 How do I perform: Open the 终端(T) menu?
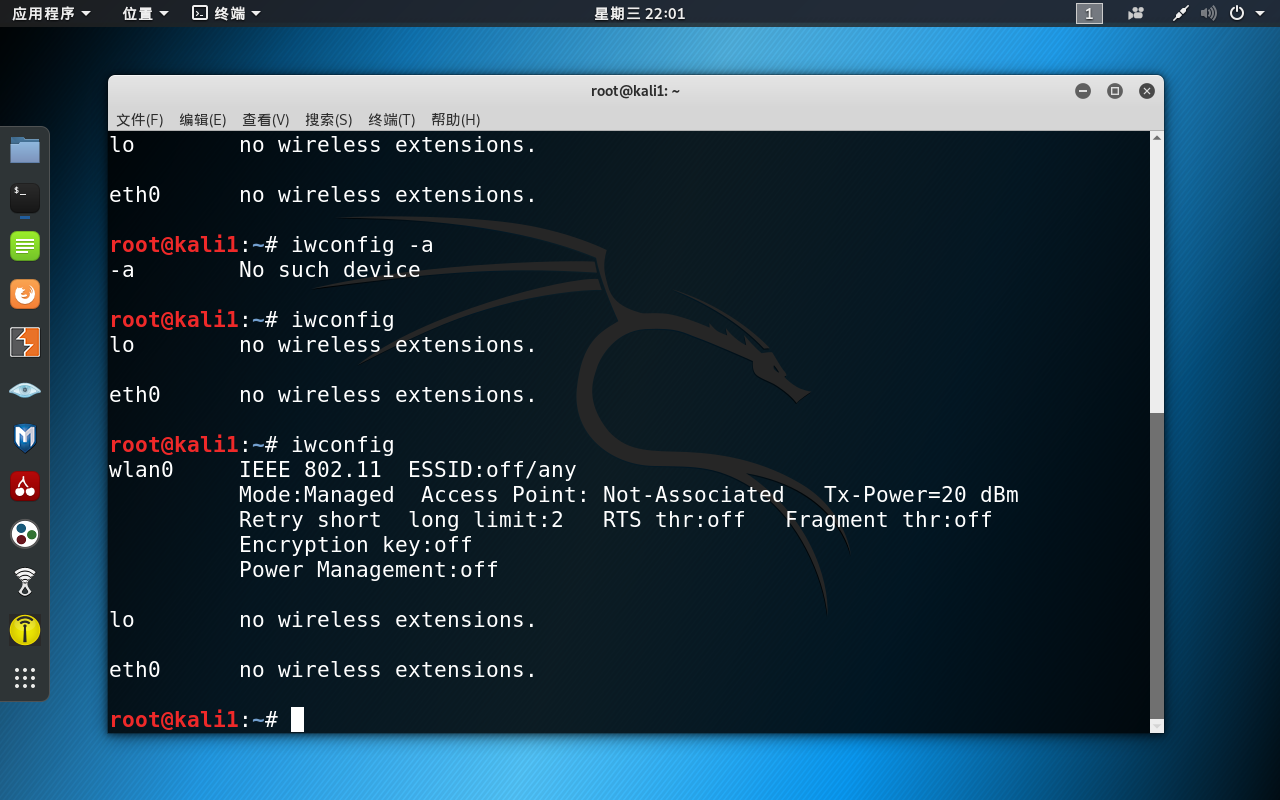[x=392, y=119]
